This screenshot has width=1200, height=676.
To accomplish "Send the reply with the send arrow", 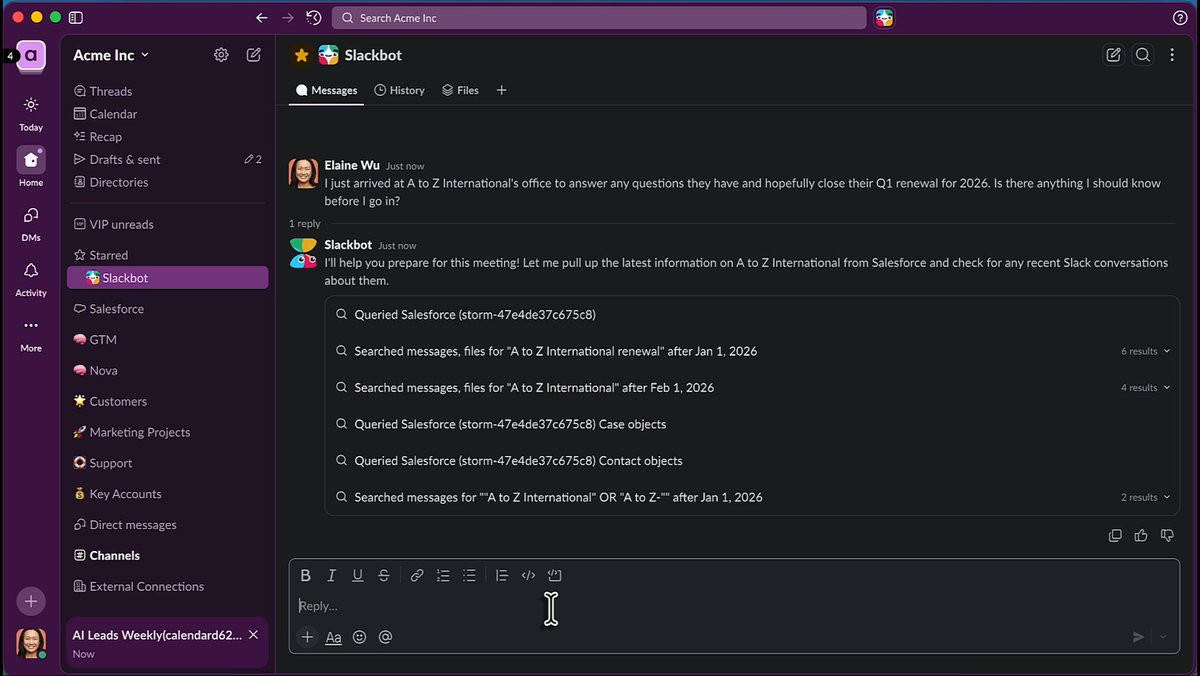I will coord(1138,637).
